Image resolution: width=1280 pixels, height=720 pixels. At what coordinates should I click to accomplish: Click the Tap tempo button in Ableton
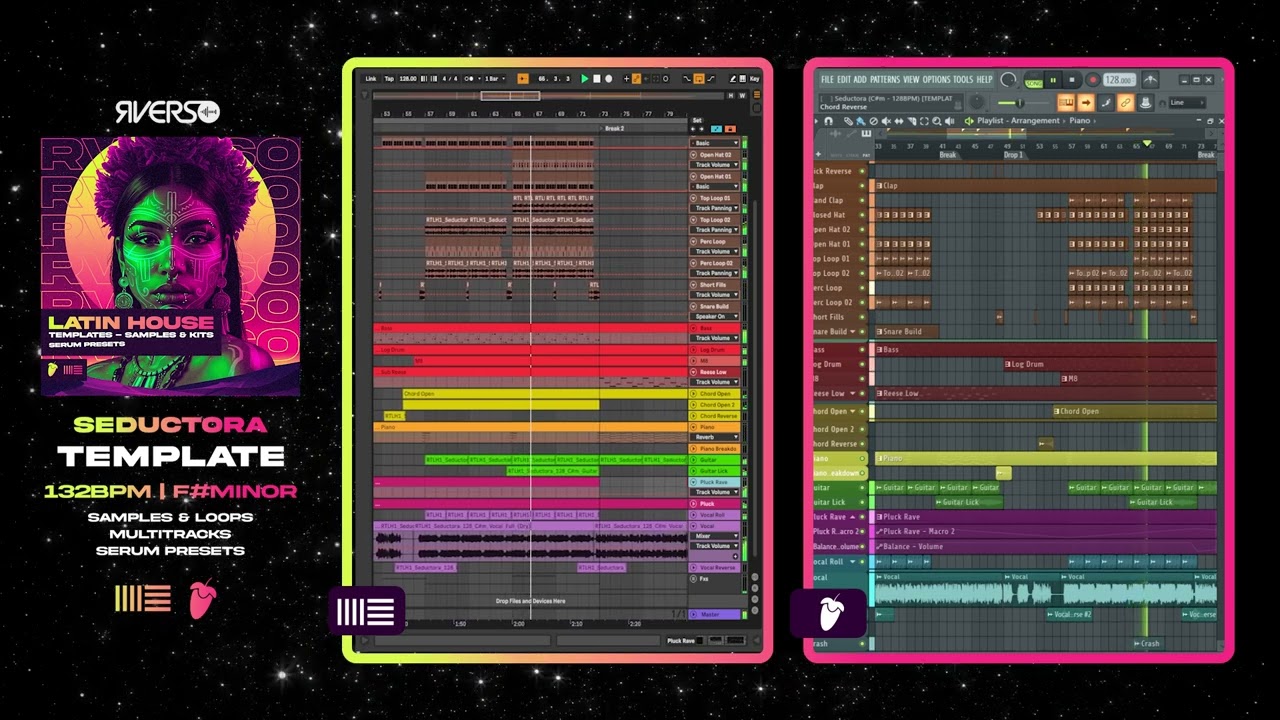(389, 78)
